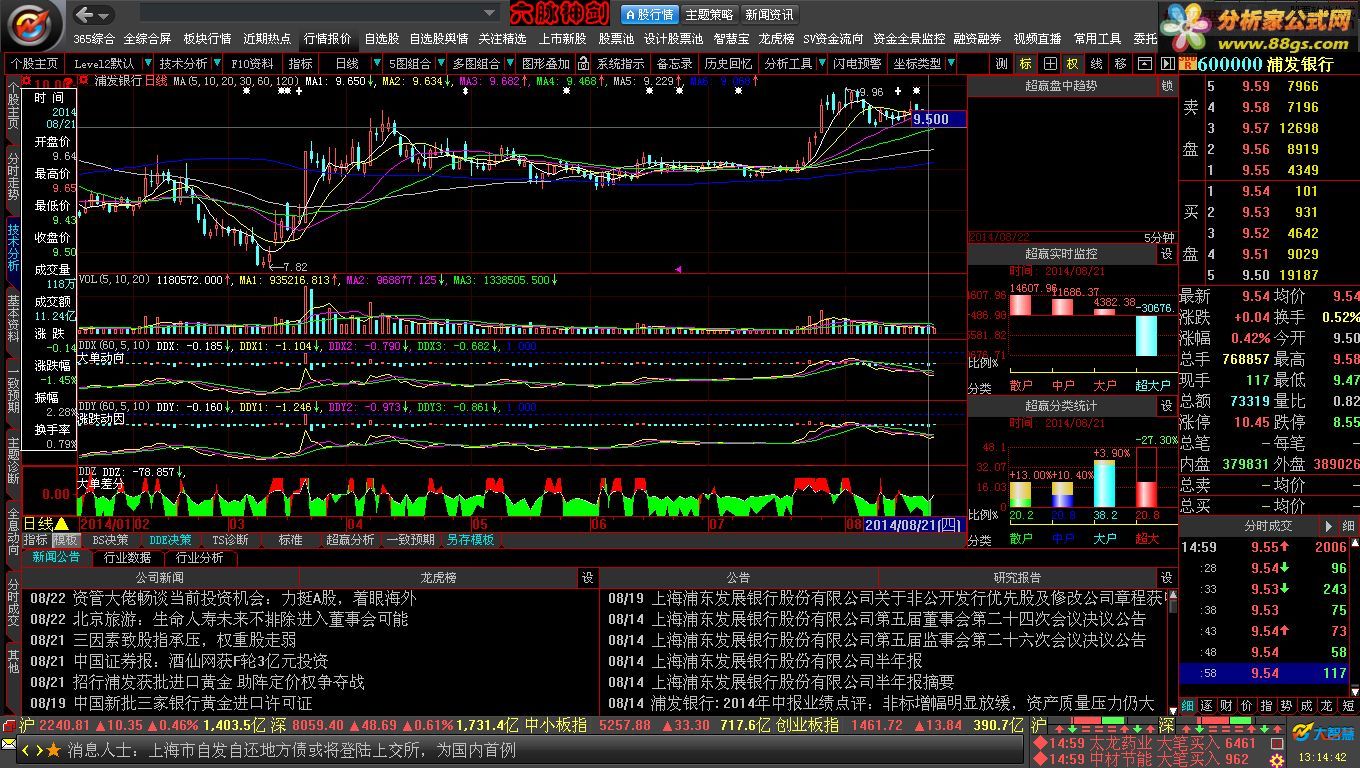
Task: Open the top search box dropdown arrow
Action: click(x=490, y=14)
